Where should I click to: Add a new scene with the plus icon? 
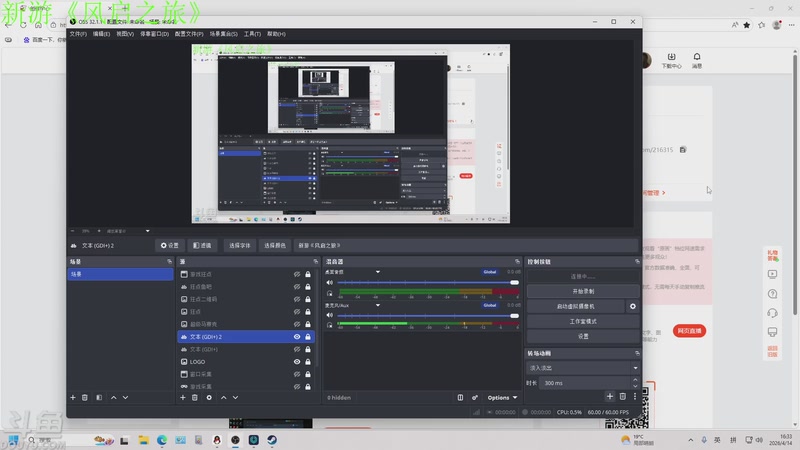pos(73,397)
